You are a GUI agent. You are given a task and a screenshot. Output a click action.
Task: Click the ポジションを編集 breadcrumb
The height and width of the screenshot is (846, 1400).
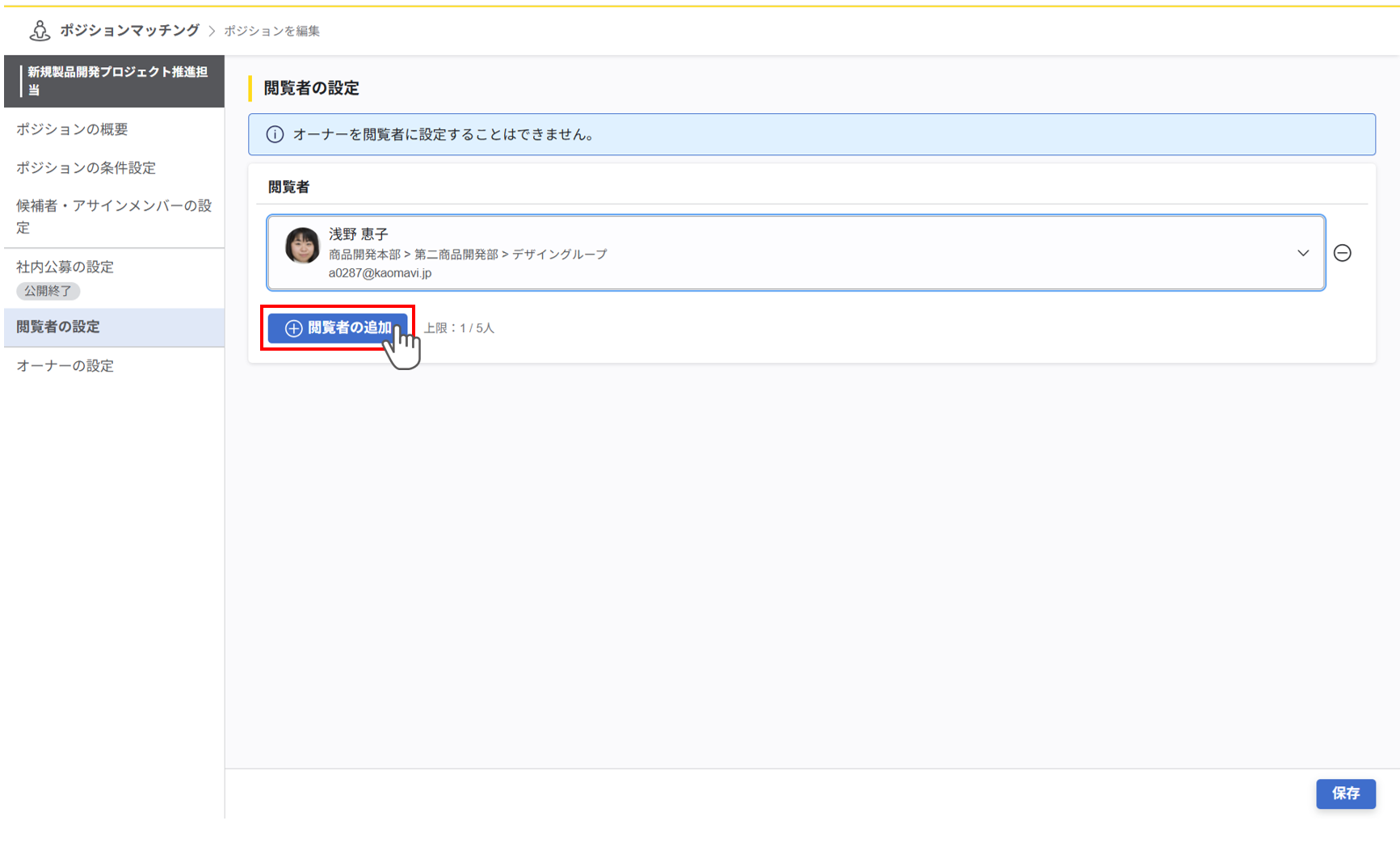[271, 31]
